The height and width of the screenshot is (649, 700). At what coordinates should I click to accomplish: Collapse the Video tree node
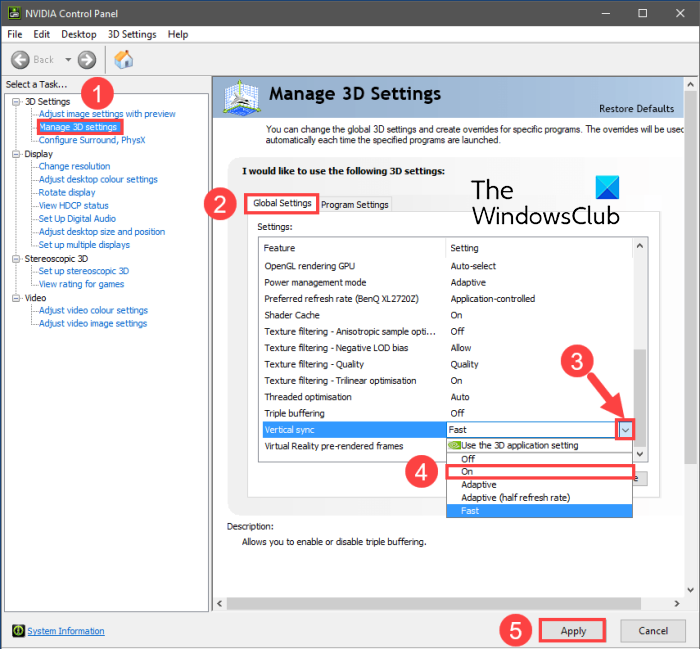(x=16, y=298)
